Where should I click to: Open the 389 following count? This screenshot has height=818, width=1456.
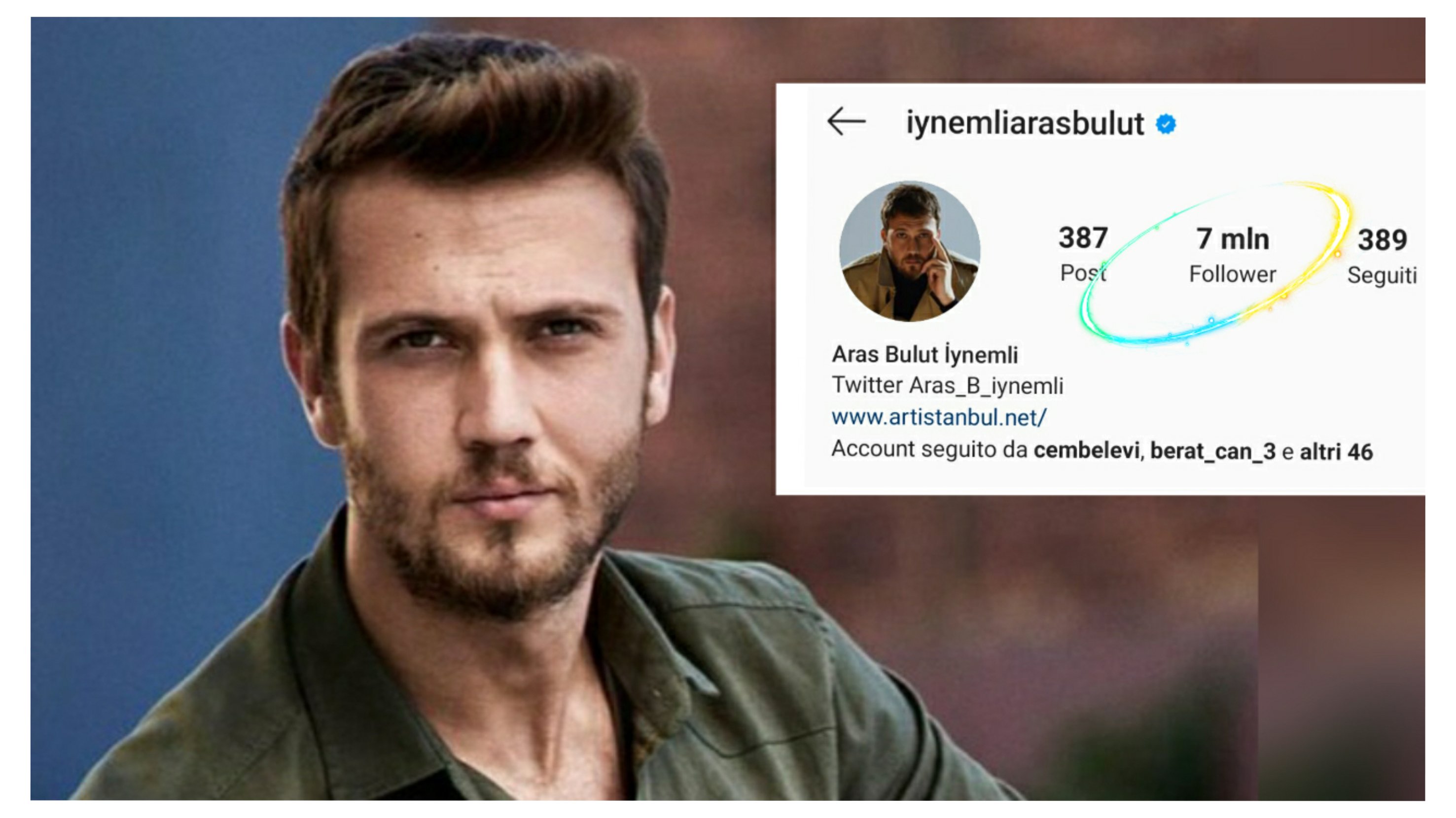(x=1383, y=239)
